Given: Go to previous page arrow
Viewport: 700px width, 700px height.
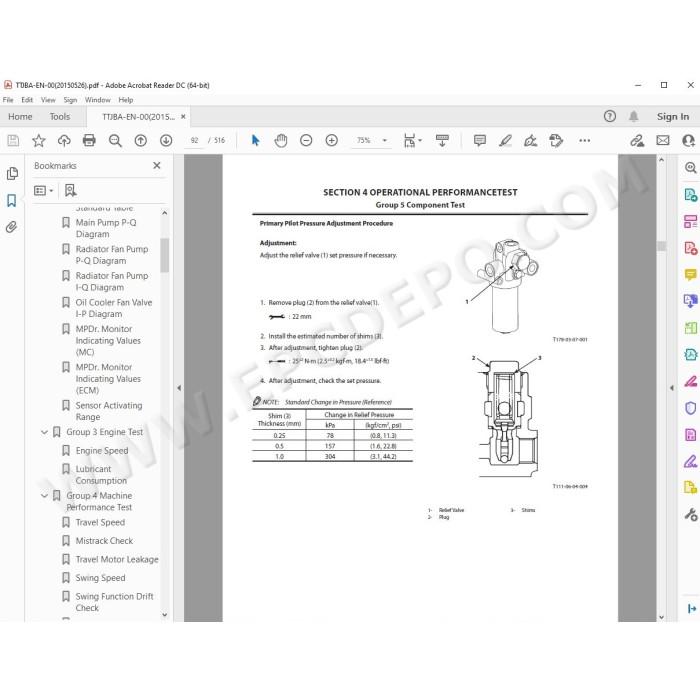Looking at the screenshot, I should click(141, 141).
